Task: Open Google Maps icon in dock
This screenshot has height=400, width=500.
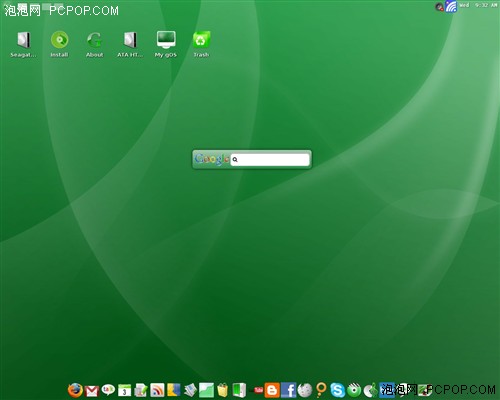Action: [x=173, y=390]
